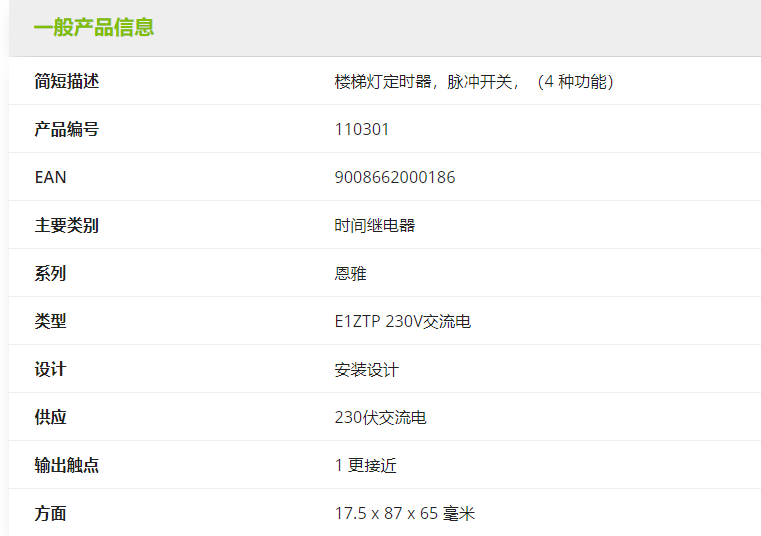Select the E1ZTP 230V交流电 type value
The width and height of the screenshot is (761, 536).
click(403, 322)
